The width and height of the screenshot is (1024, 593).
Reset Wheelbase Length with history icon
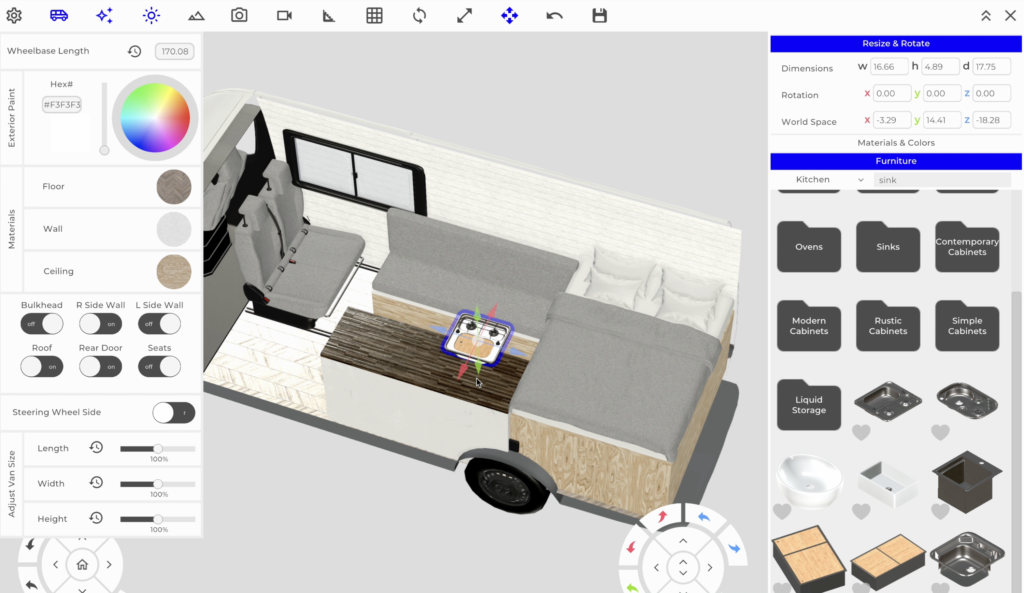coord(135,51)
